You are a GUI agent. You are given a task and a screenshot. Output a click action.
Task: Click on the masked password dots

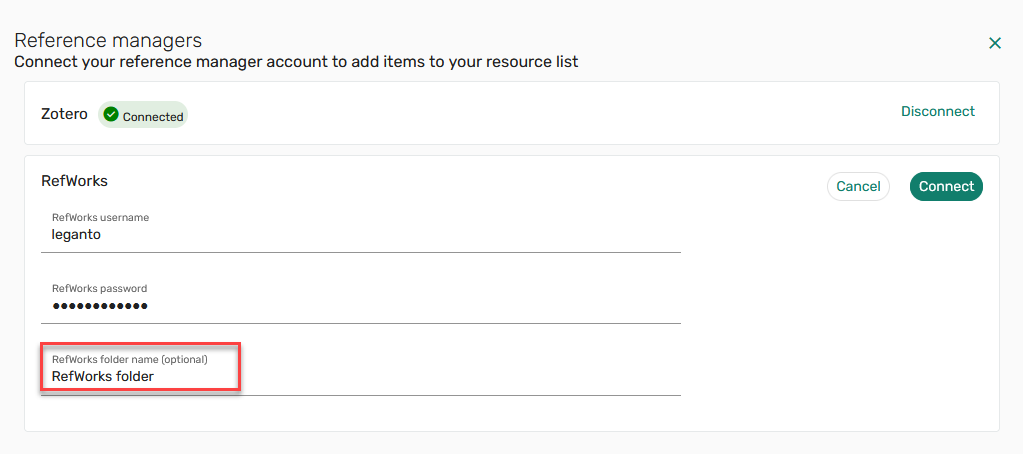(99, 306)
